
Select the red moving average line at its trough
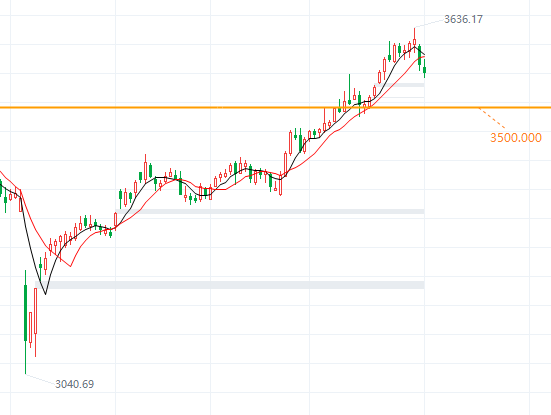[71, 266]
